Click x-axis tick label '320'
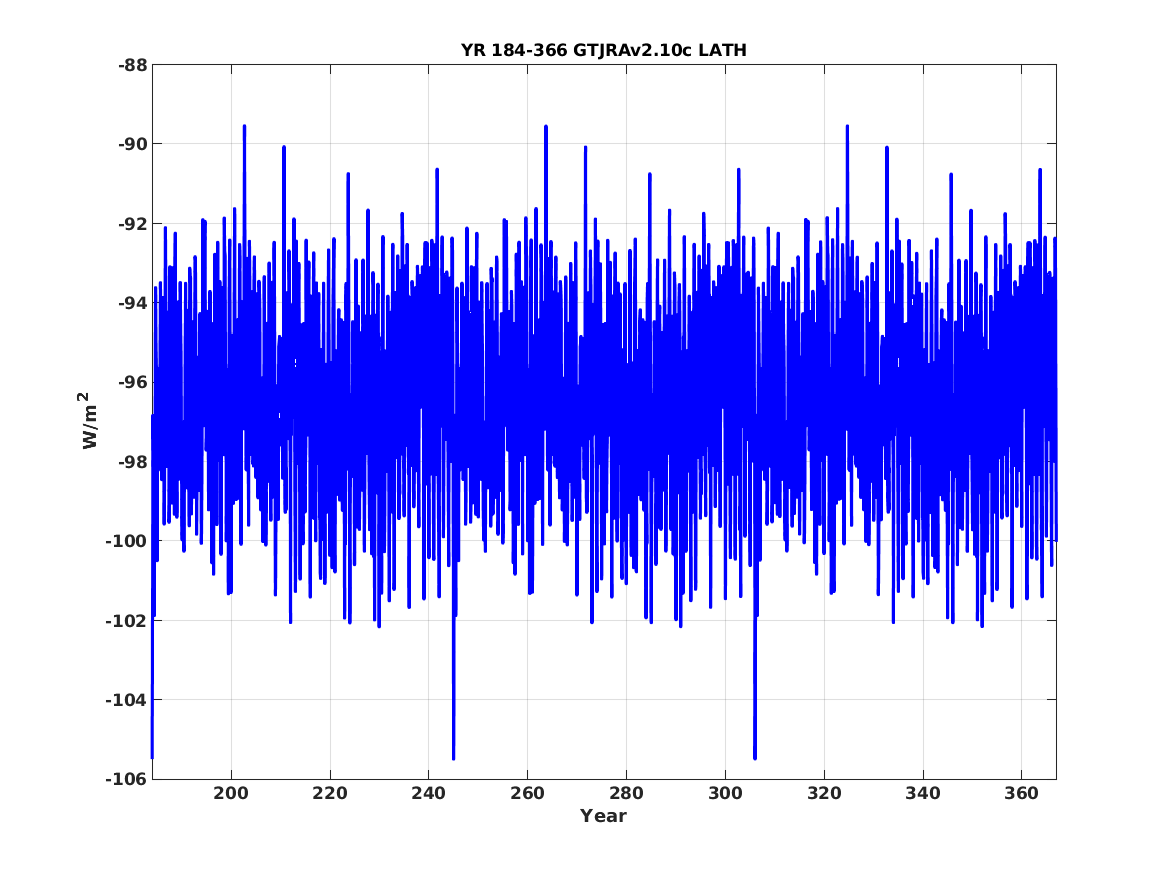The height and width of the screenshot is (875, 1167). (x=824, y=793)
